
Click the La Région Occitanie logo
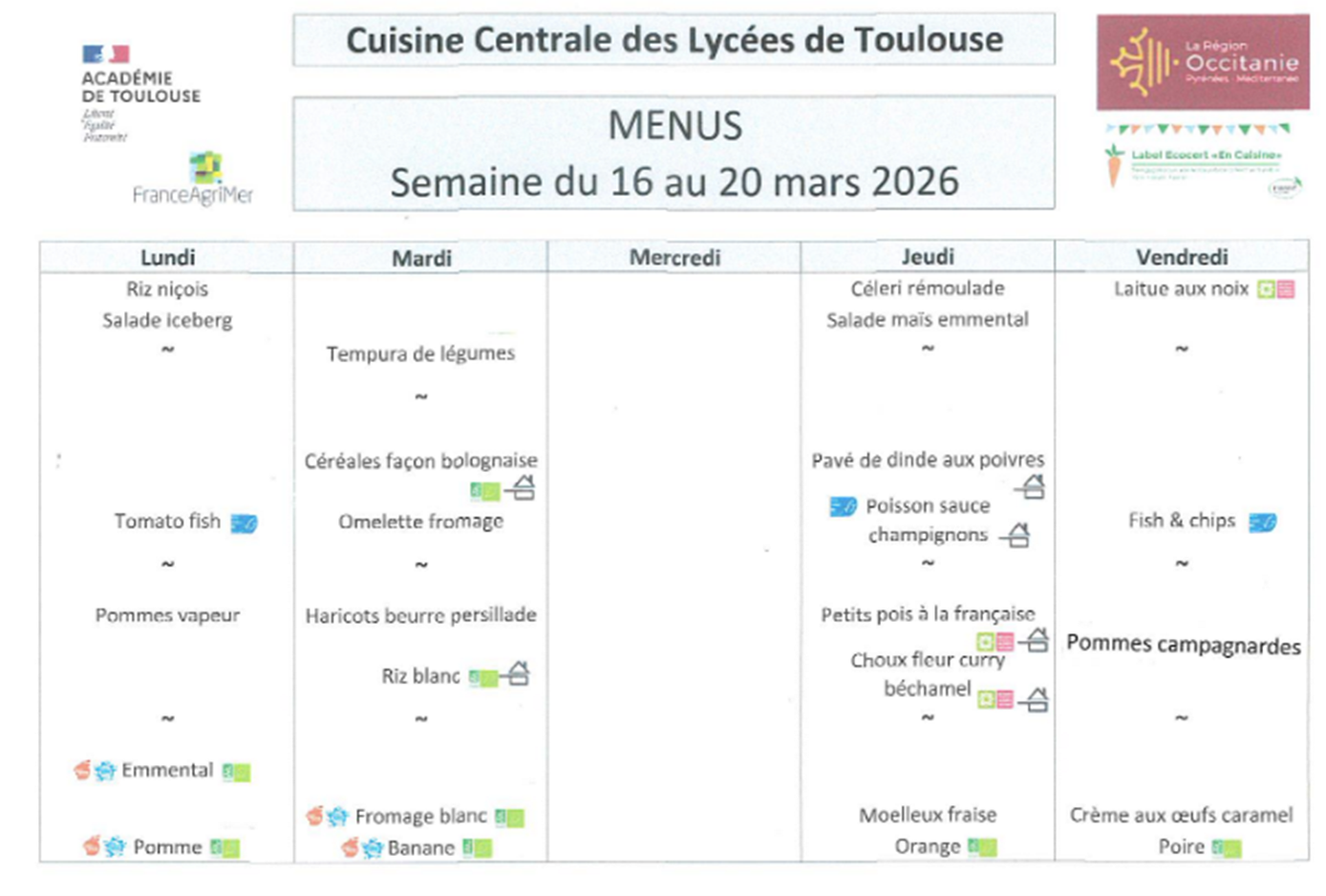(1202, 63)
